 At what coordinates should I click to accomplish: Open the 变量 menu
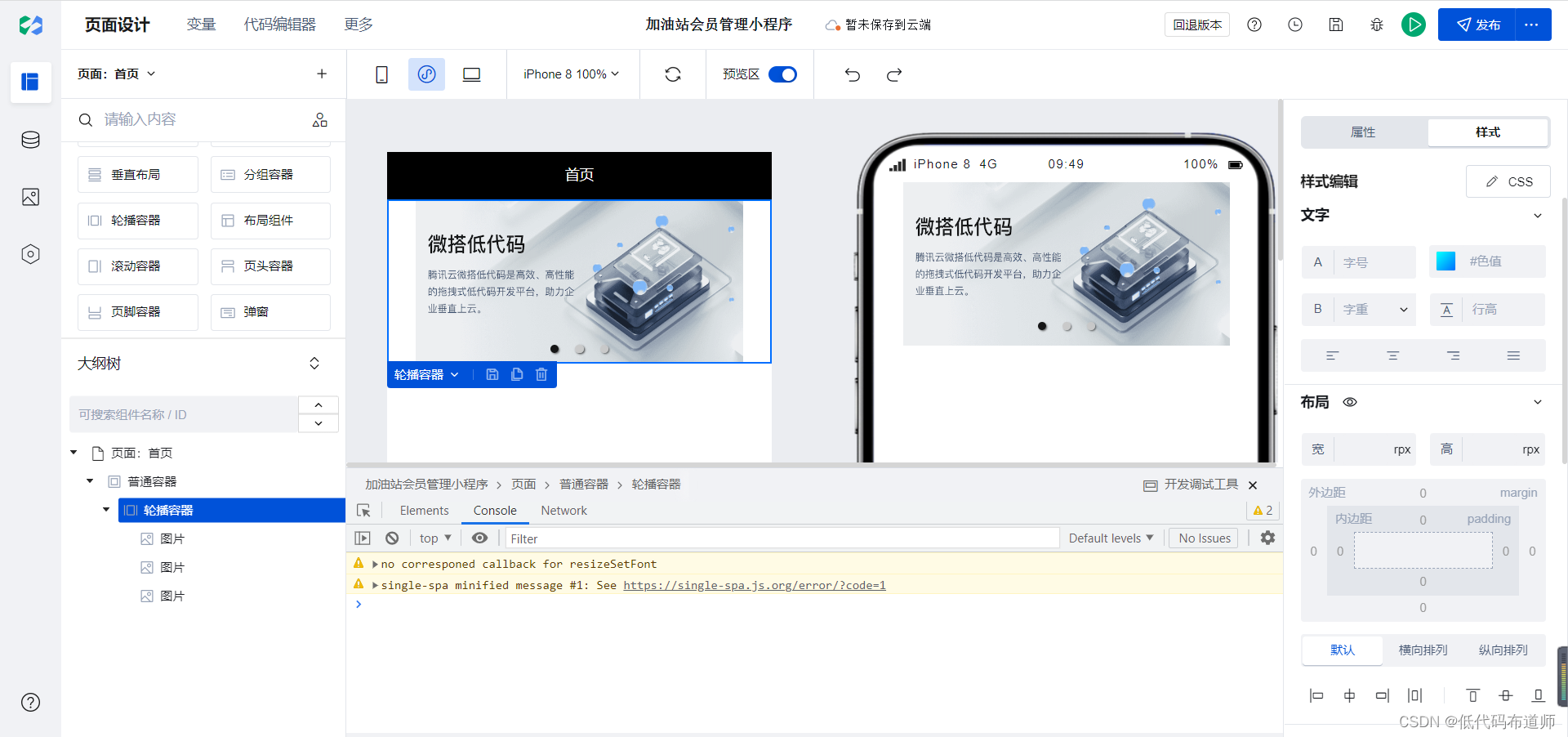click(201, 25)
